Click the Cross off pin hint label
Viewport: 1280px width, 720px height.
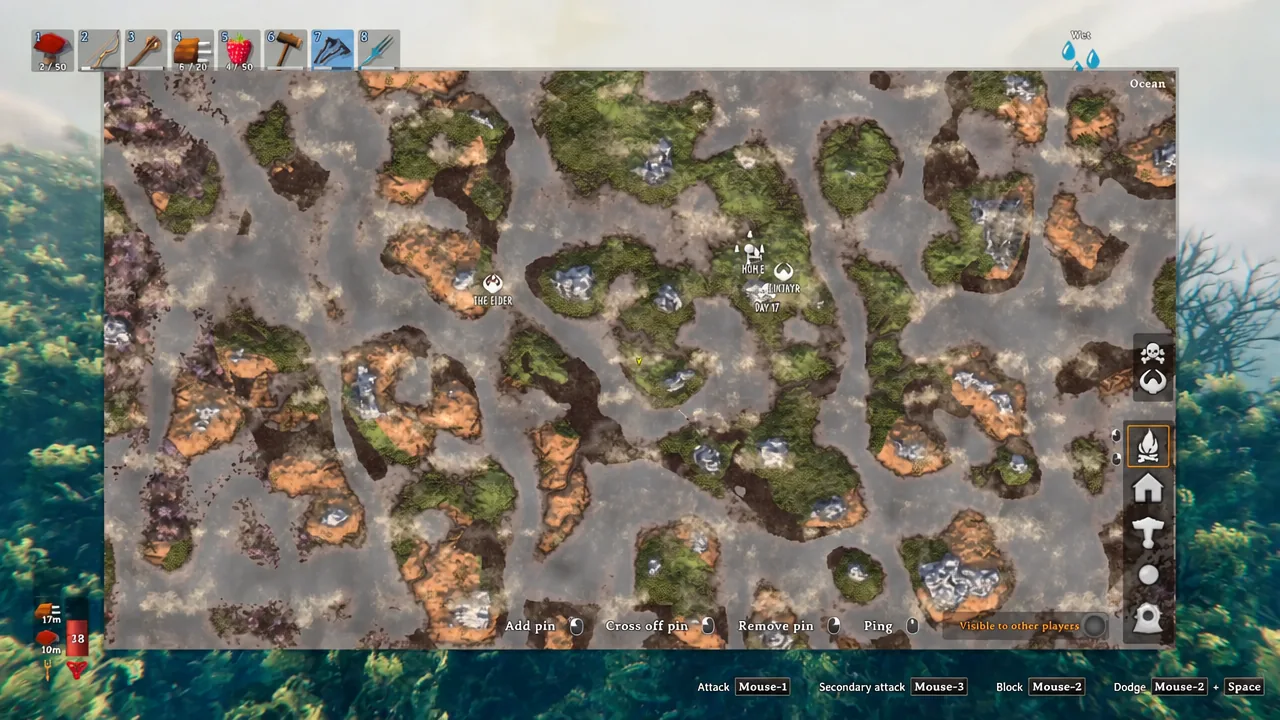tap(646, 626)
